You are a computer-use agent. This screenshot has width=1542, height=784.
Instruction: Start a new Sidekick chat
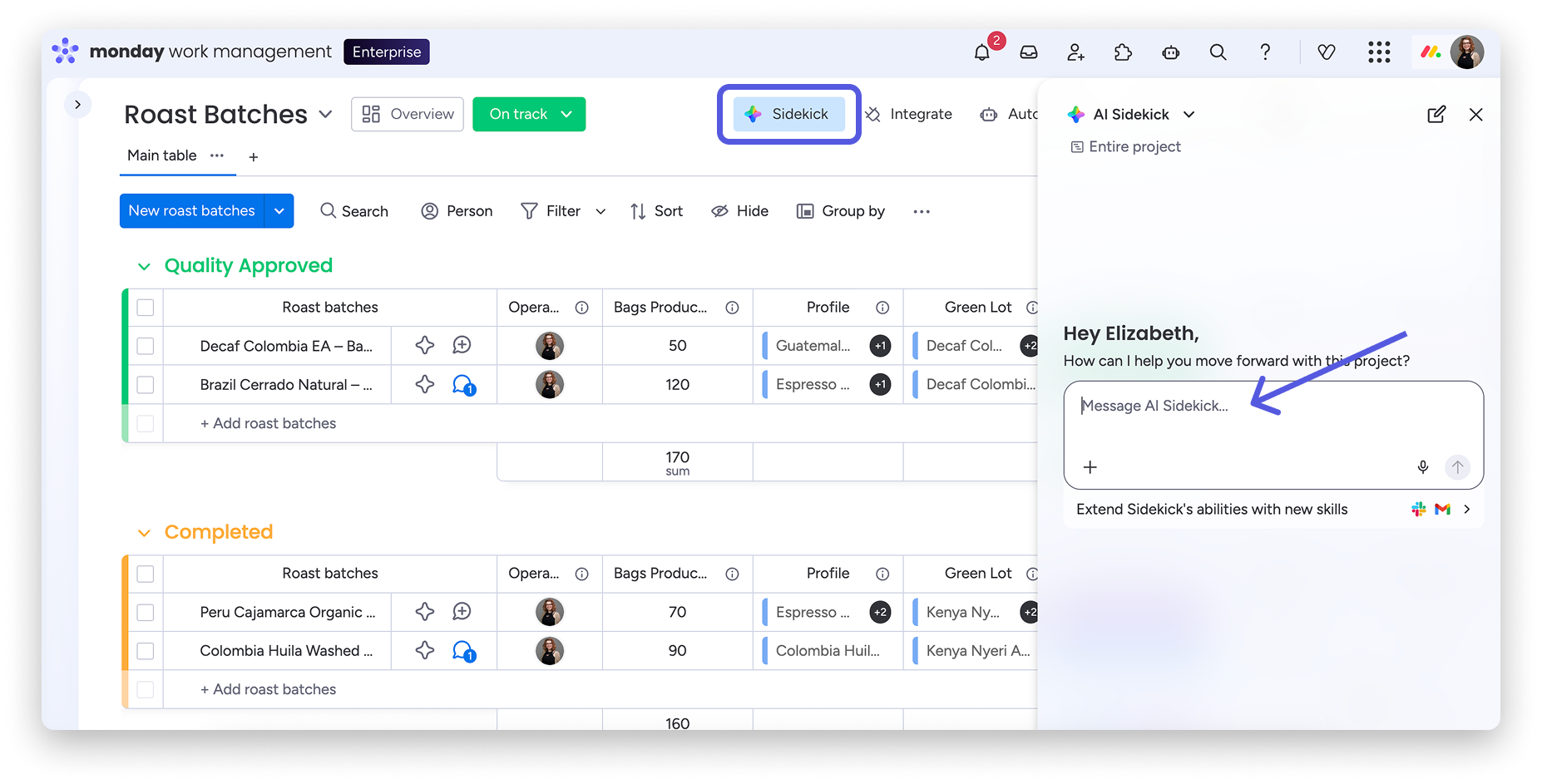(x=1436, y=115)
